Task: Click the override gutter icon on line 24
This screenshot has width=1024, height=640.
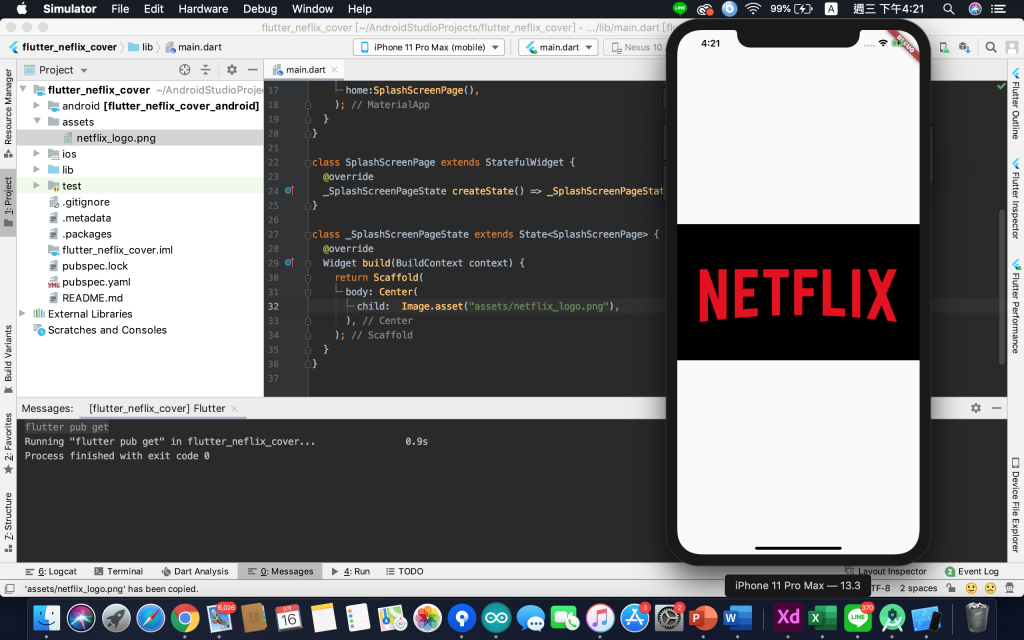Action: coord(289,191)
